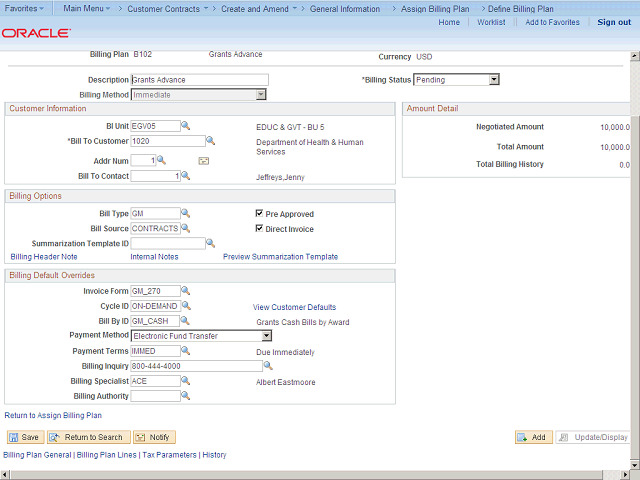Click the BI Unit lookup magnifier icon
Viewport: 640px width, 480px height.
[x=185, y=126]
